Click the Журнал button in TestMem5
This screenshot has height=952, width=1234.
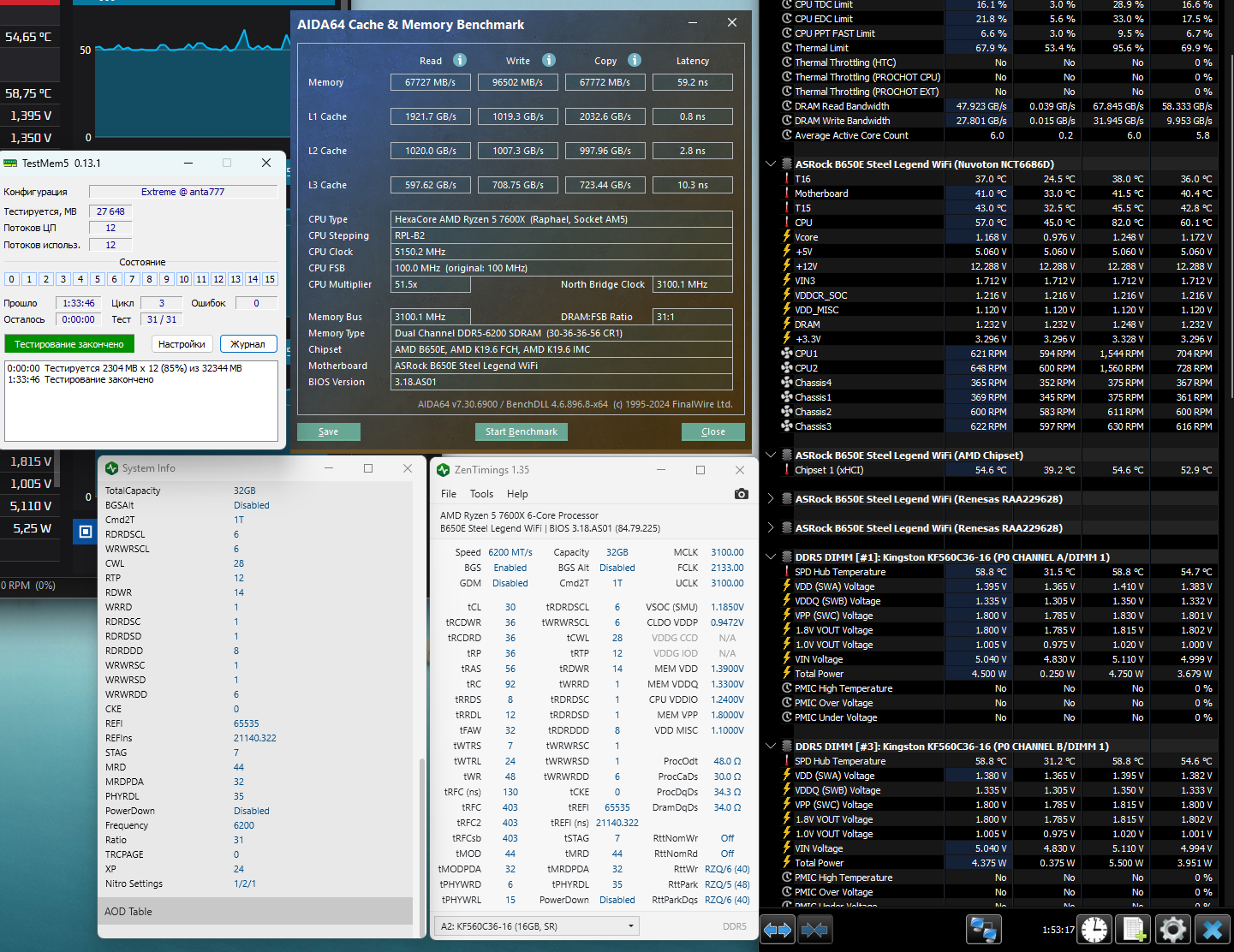248,344
